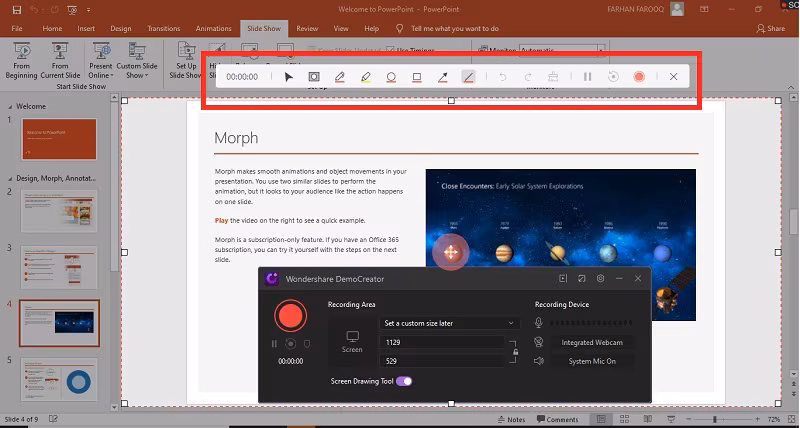Select the spotlight tool in drawing toolbar
800x428 pixels.
pyautogui.click(x=314, y=77)
